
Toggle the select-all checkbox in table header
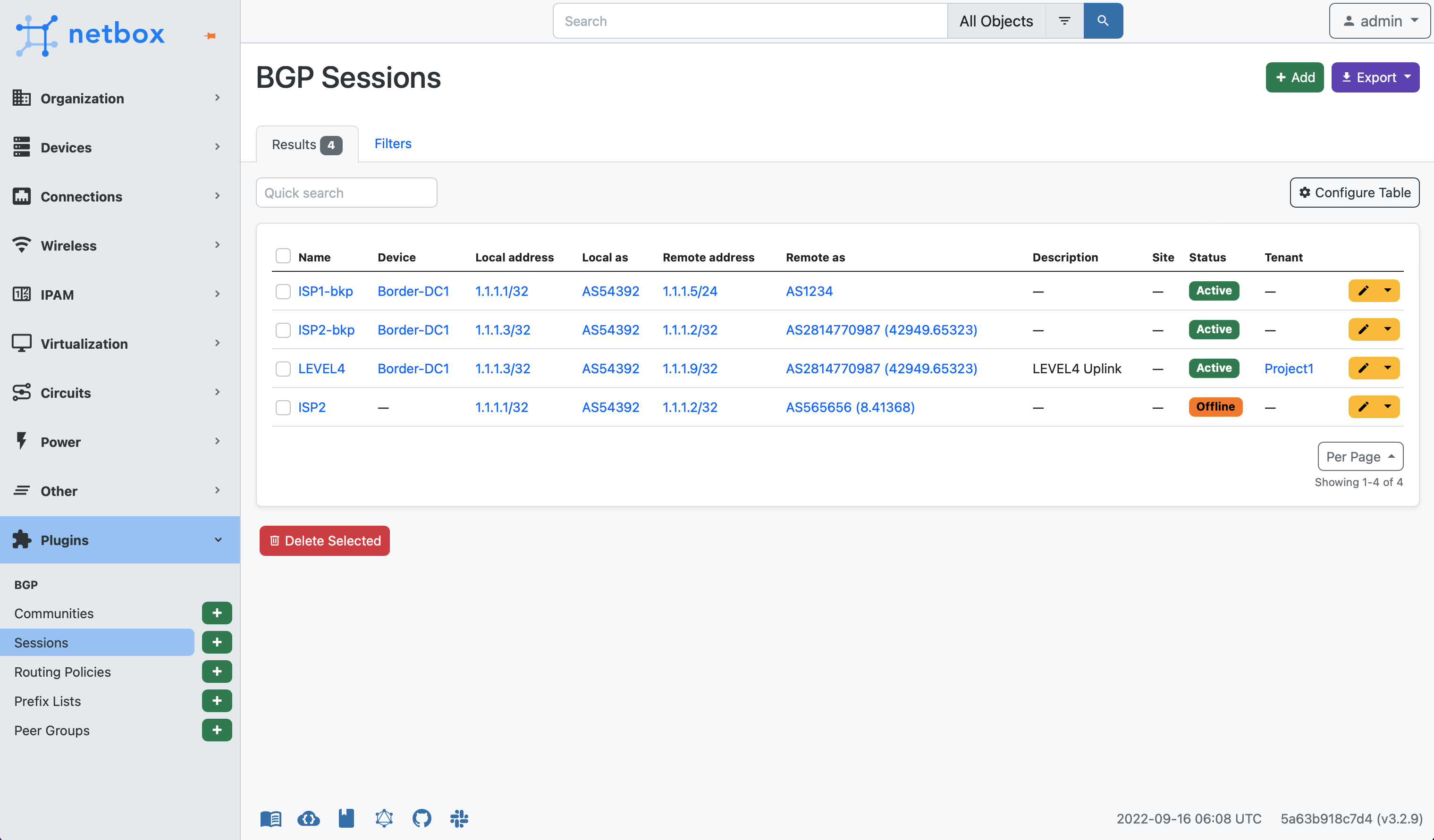tap(283, 256)
